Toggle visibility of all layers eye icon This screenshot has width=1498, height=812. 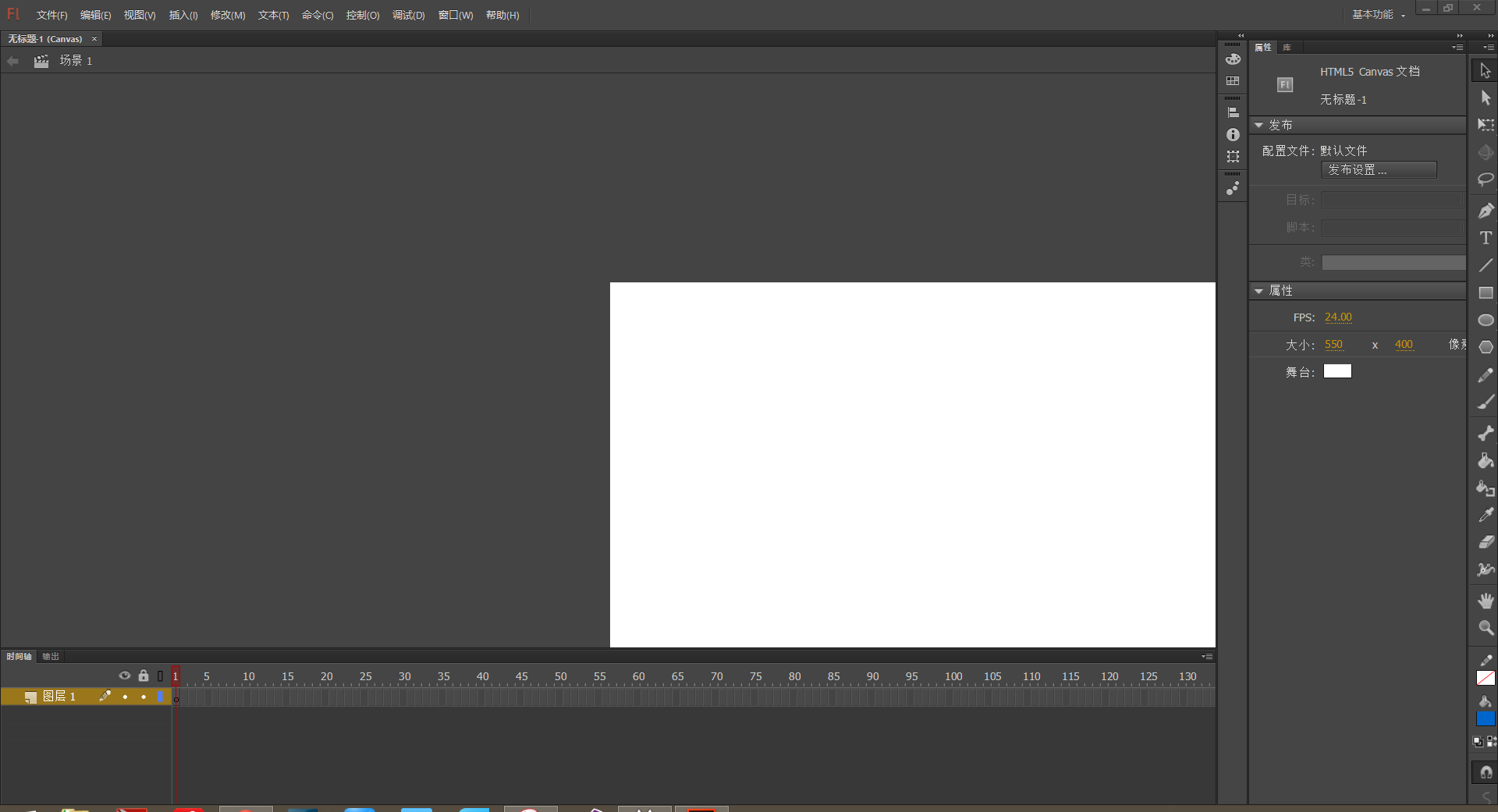pos(125,675)
